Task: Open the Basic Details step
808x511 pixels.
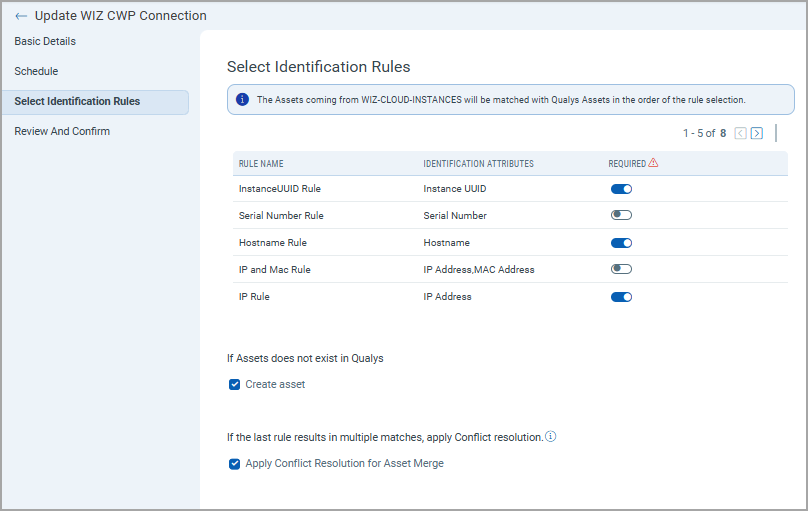Action: (45, 41)
